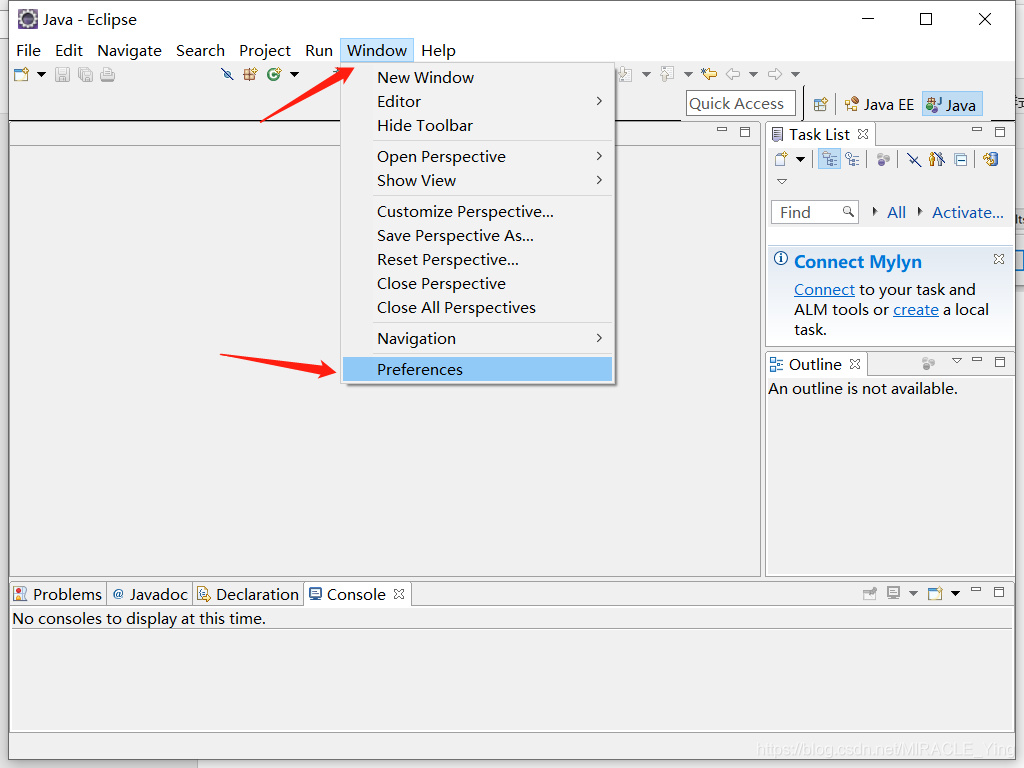Viewport: 1024px width, 768px height.
Task: Click the Back navigation arrow icon
Action: tap(733, 74)
